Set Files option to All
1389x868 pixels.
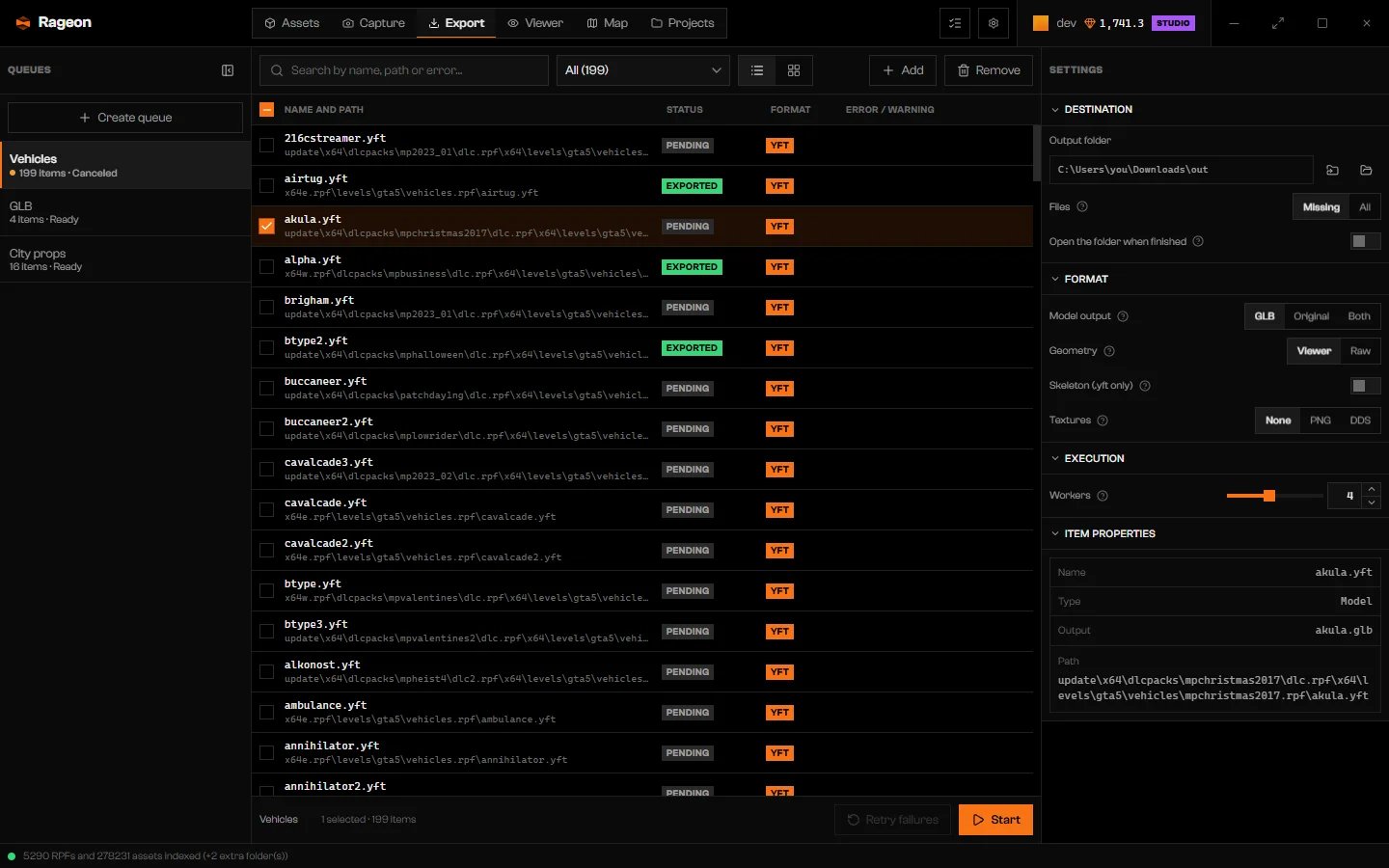tap(1365, 207)
